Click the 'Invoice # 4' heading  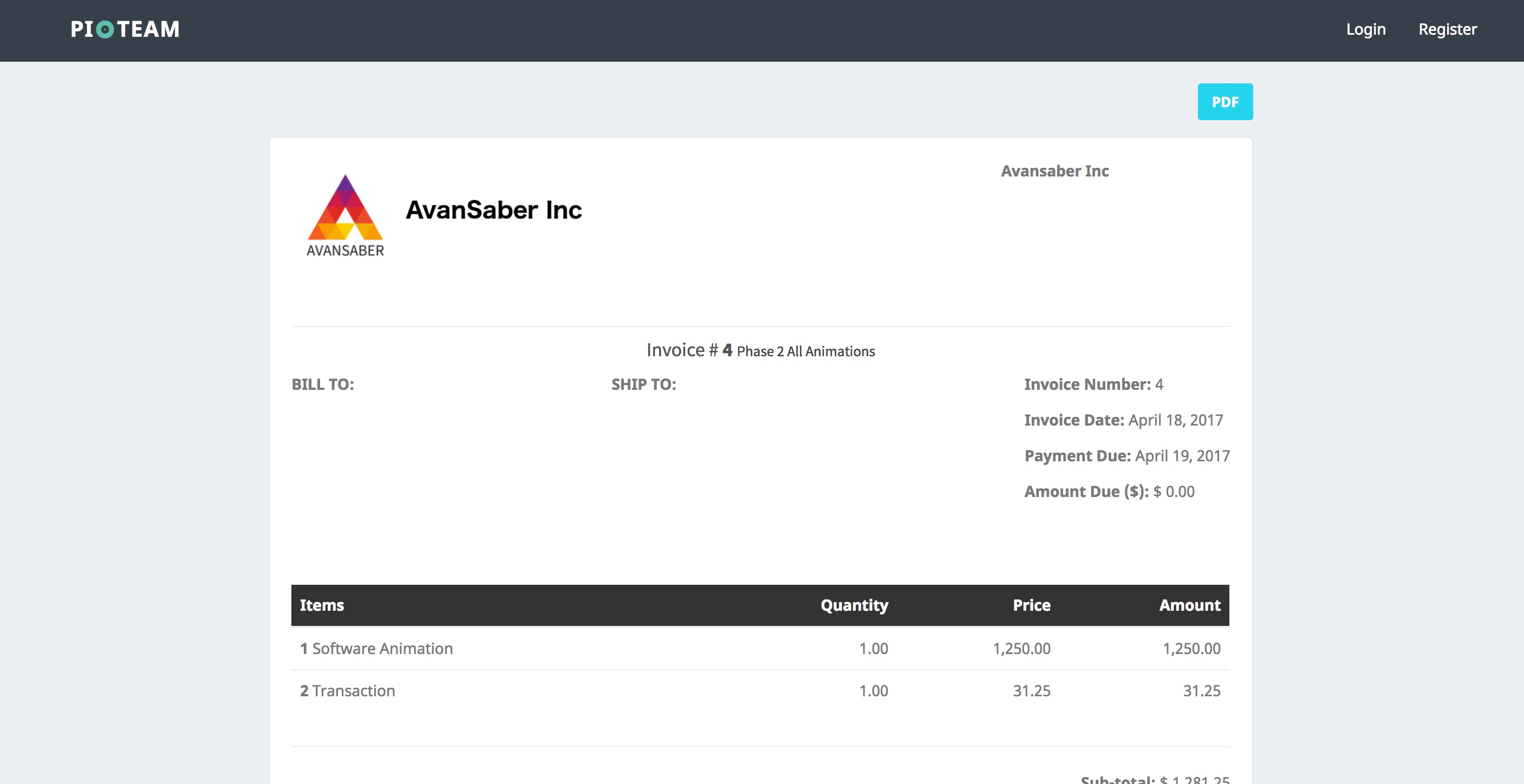[x=689, y=350]
